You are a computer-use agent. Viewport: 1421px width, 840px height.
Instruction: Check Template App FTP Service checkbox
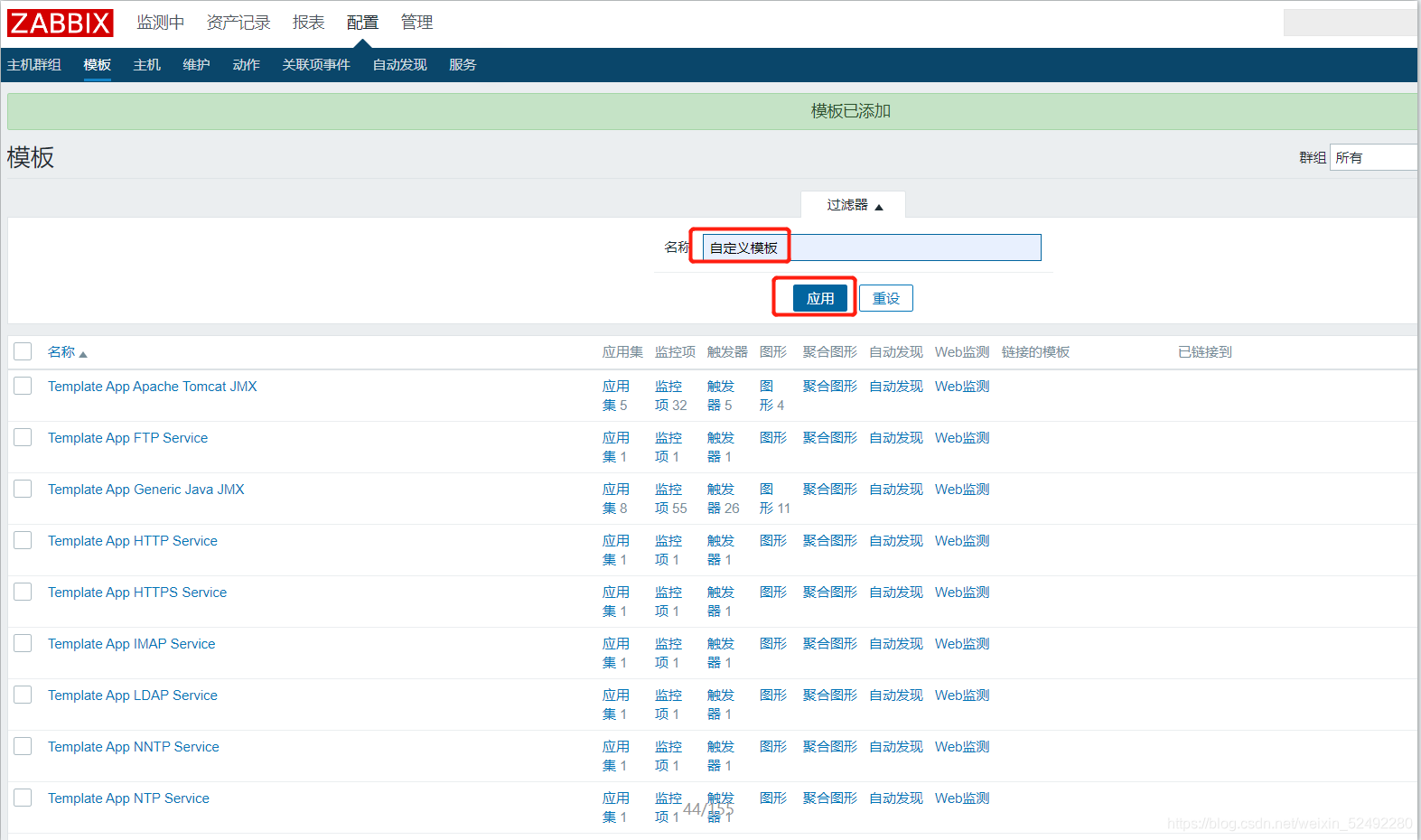coord(23,437)
